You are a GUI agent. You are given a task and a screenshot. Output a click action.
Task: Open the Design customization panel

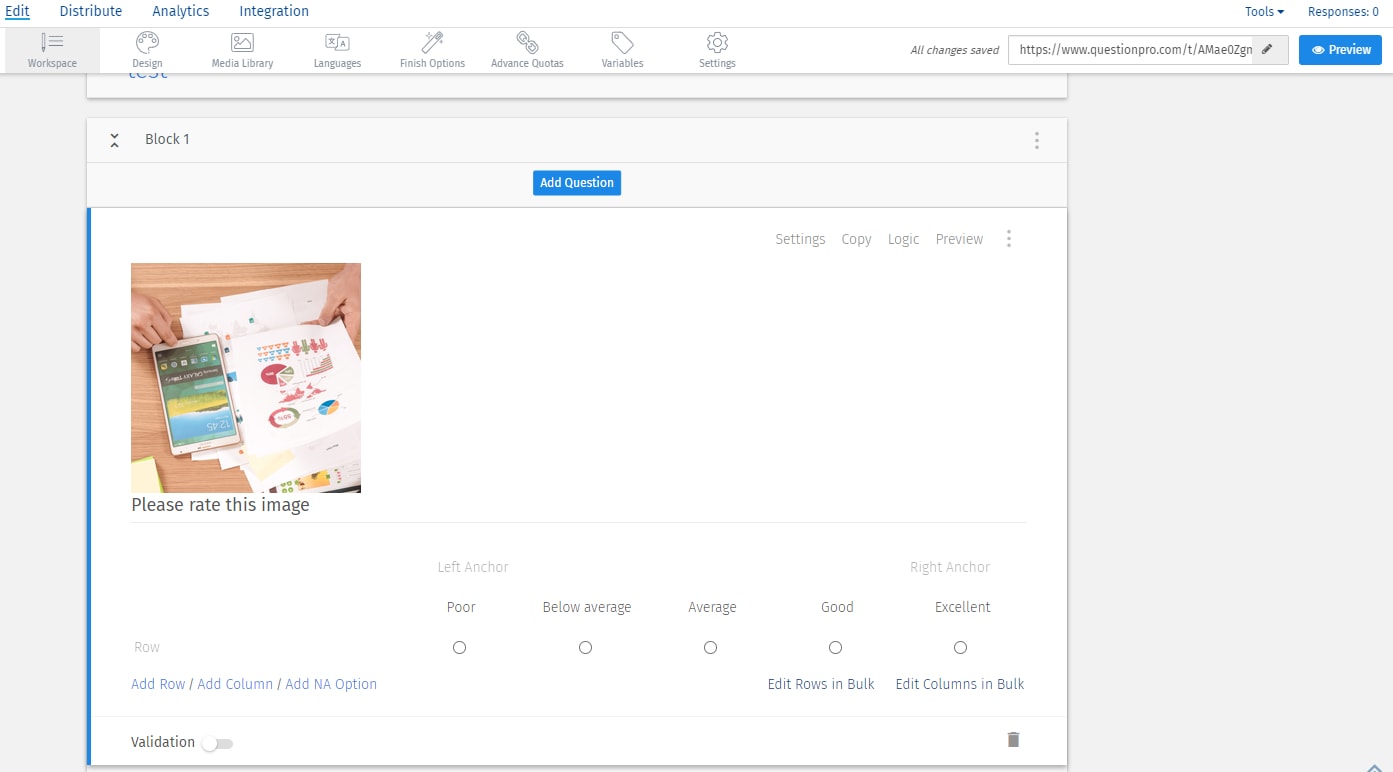point(146,49)
